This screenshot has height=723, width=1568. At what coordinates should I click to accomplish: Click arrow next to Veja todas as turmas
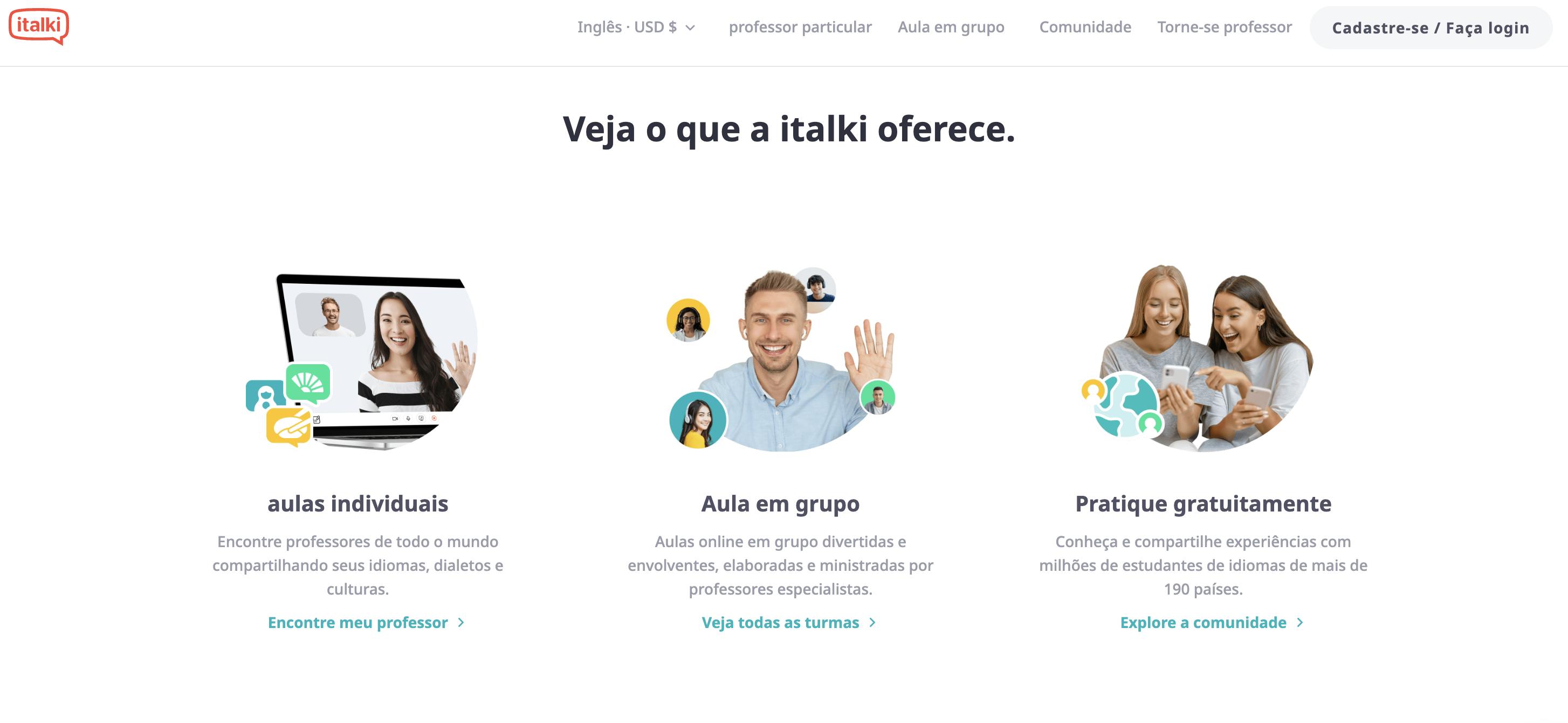pos(872,623)
